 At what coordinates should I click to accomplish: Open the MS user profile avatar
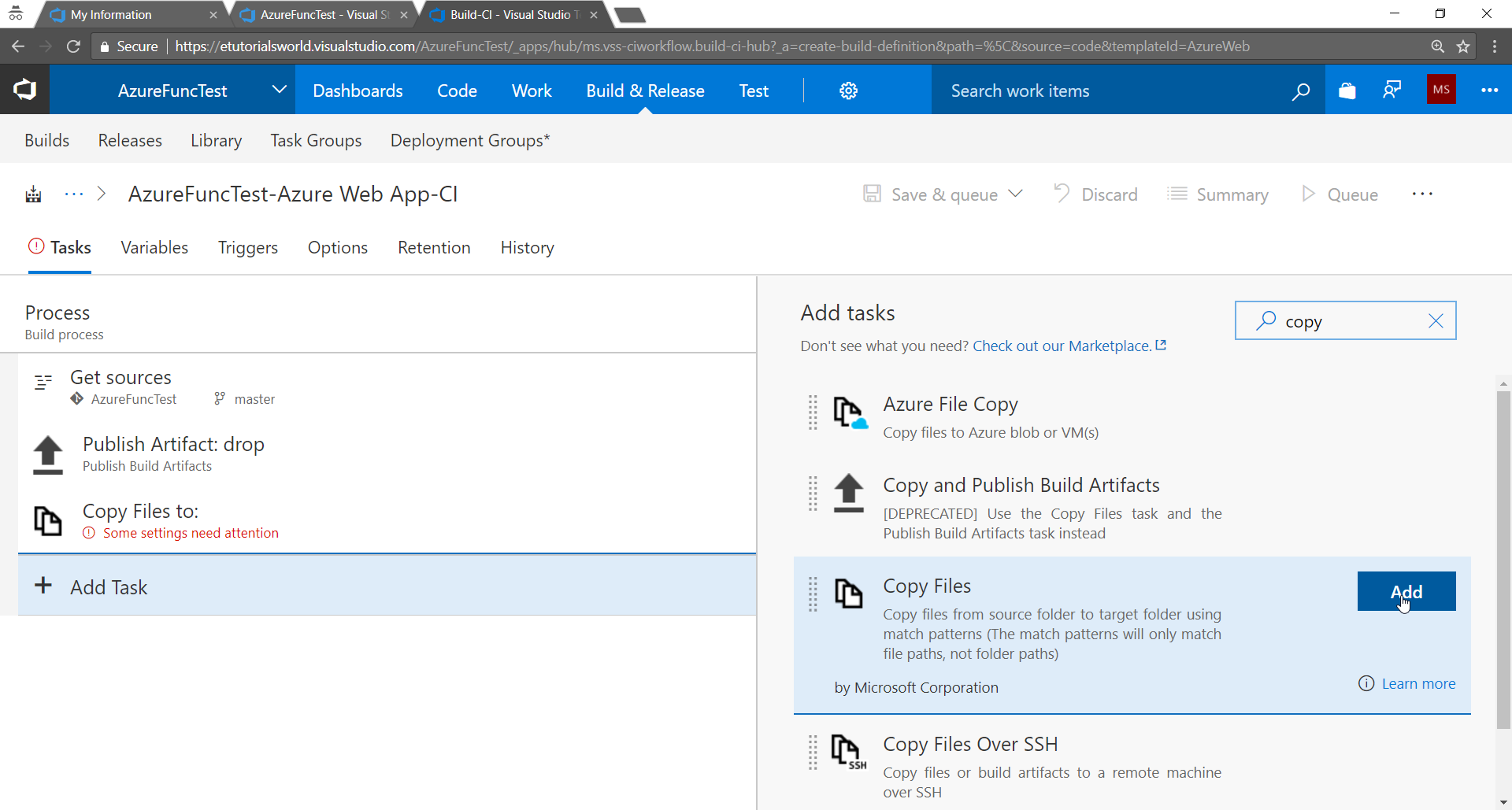(1441, 89)
